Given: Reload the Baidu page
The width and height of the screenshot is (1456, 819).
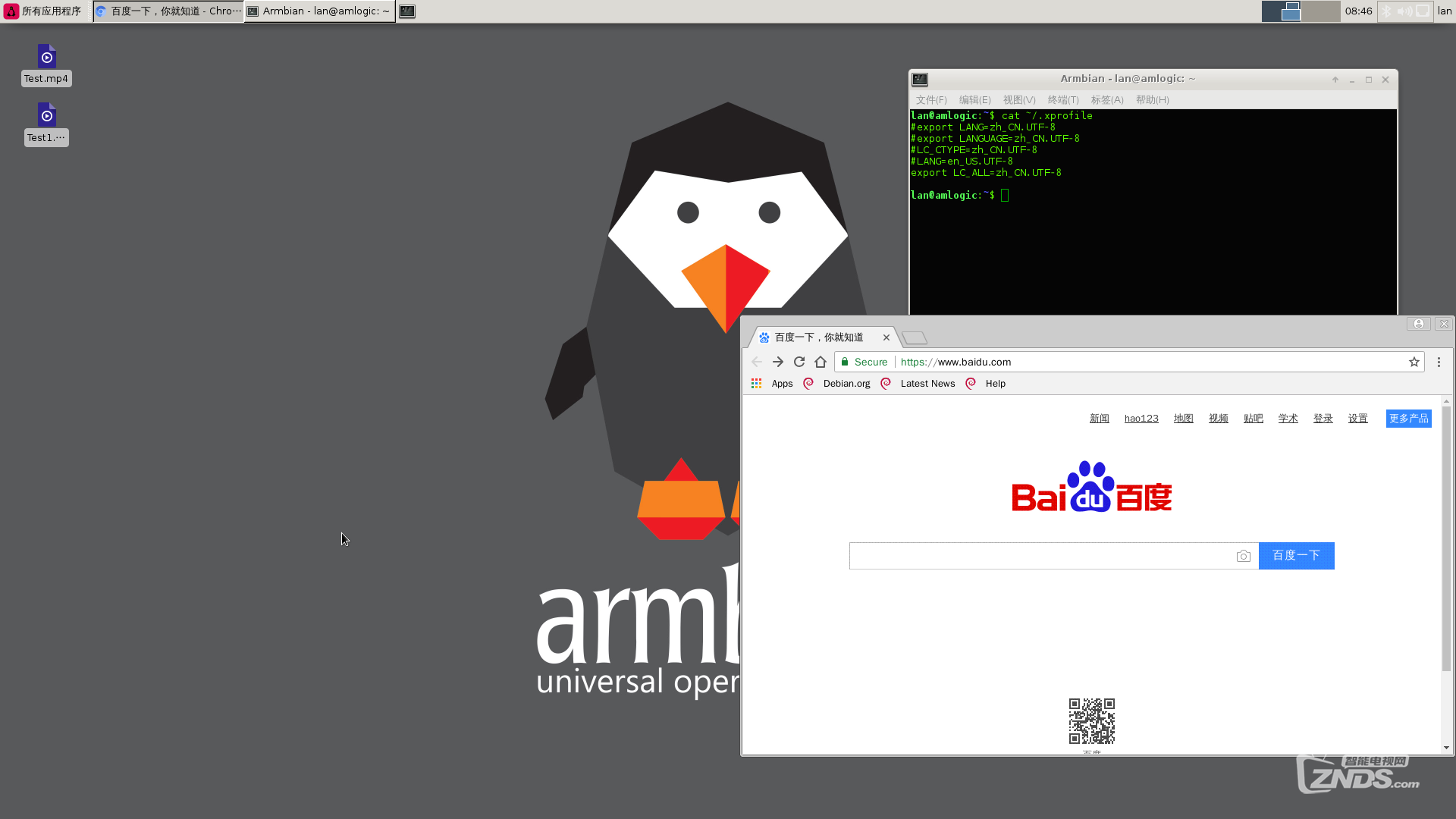Looking at the screenshot, I should click(799, 362).
